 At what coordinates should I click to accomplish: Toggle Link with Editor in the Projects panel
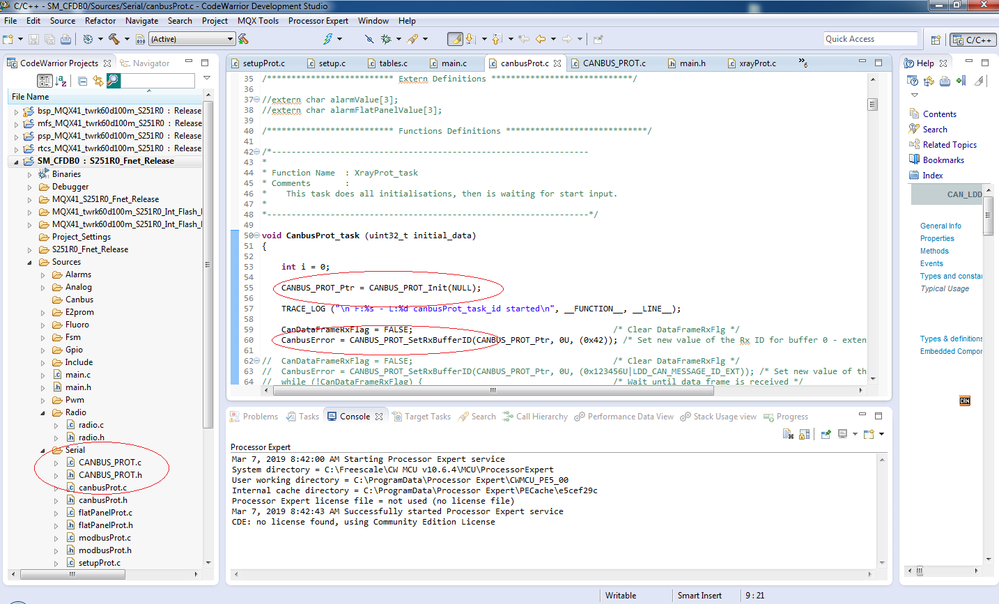[98, 81]
